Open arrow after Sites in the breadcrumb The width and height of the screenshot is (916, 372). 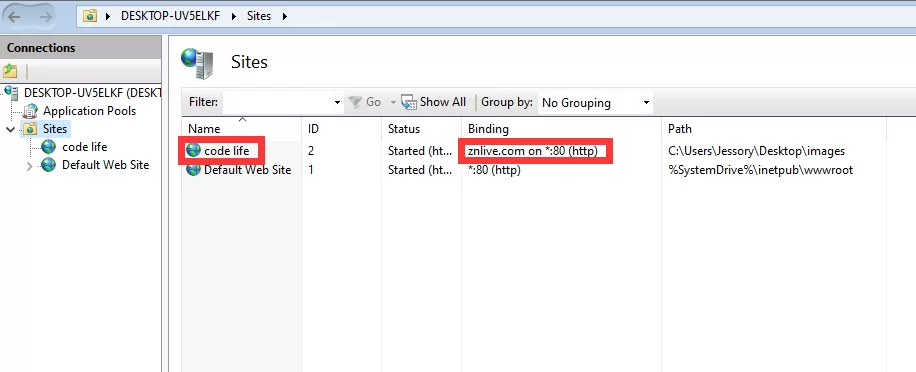[x=285, y=16]
